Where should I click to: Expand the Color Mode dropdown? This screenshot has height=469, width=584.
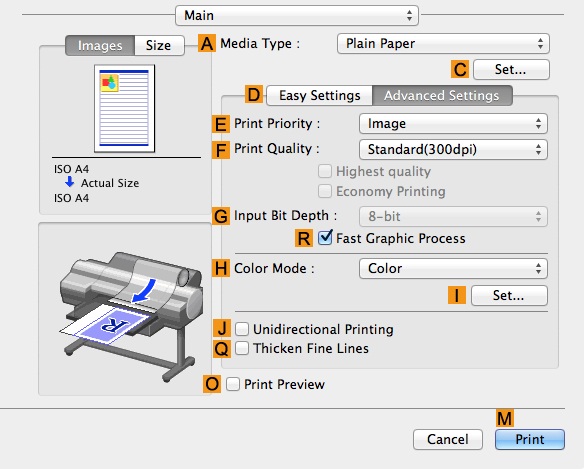(453, 269)
